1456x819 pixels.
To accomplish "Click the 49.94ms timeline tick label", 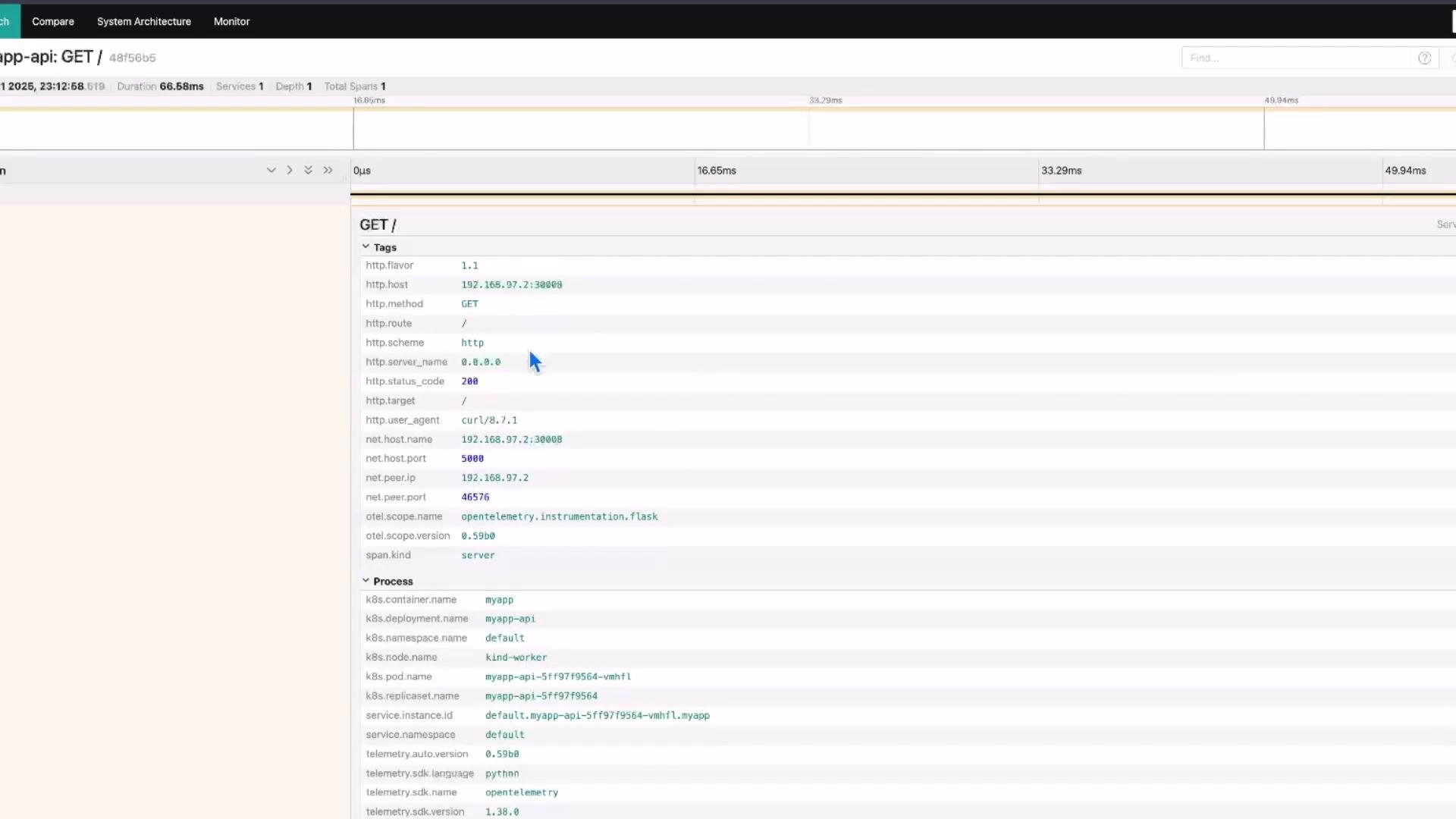I will (1405, 171).
